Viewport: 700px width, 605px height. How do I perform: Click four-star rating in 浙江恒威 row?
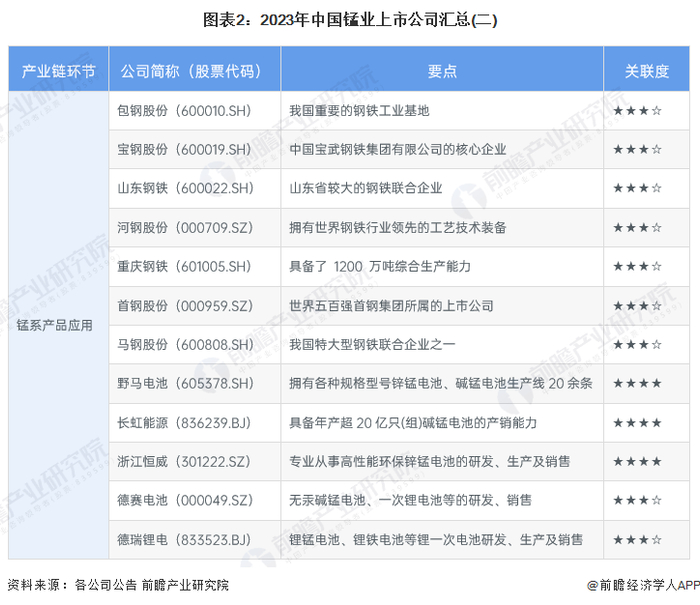click(x=637, y=461)
